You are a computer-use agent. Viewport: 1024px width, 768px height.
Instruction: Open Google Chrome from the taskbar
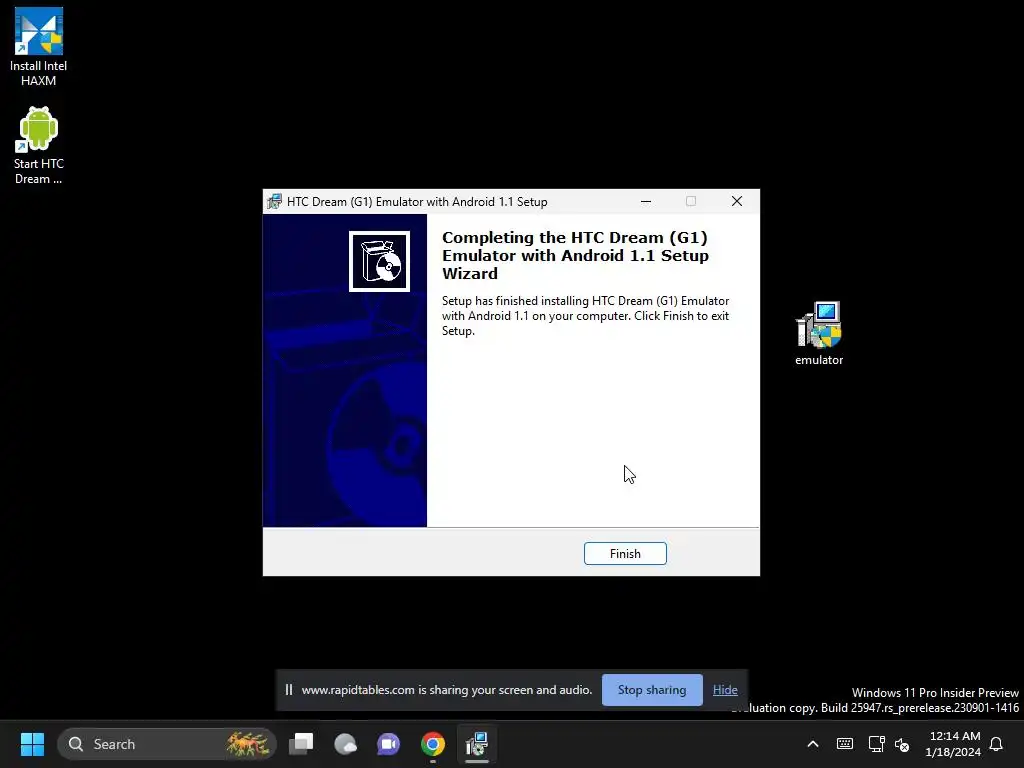(432, 744)
